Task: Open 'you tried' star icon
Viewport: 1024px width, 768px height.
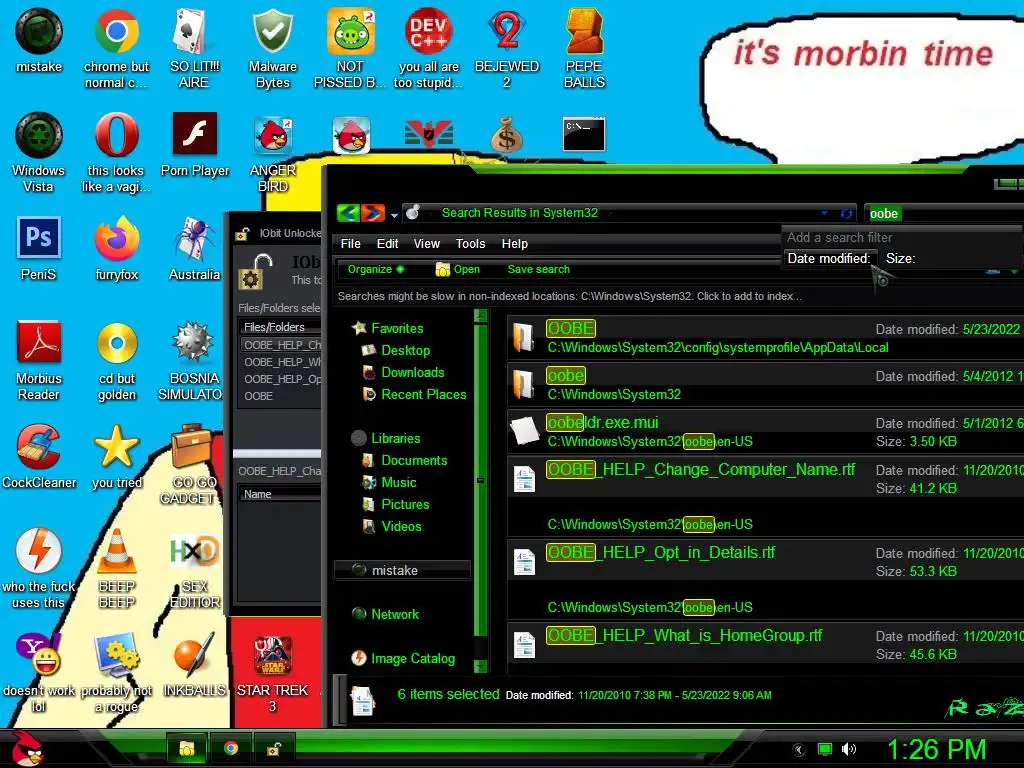Action: tap(117, 457)
